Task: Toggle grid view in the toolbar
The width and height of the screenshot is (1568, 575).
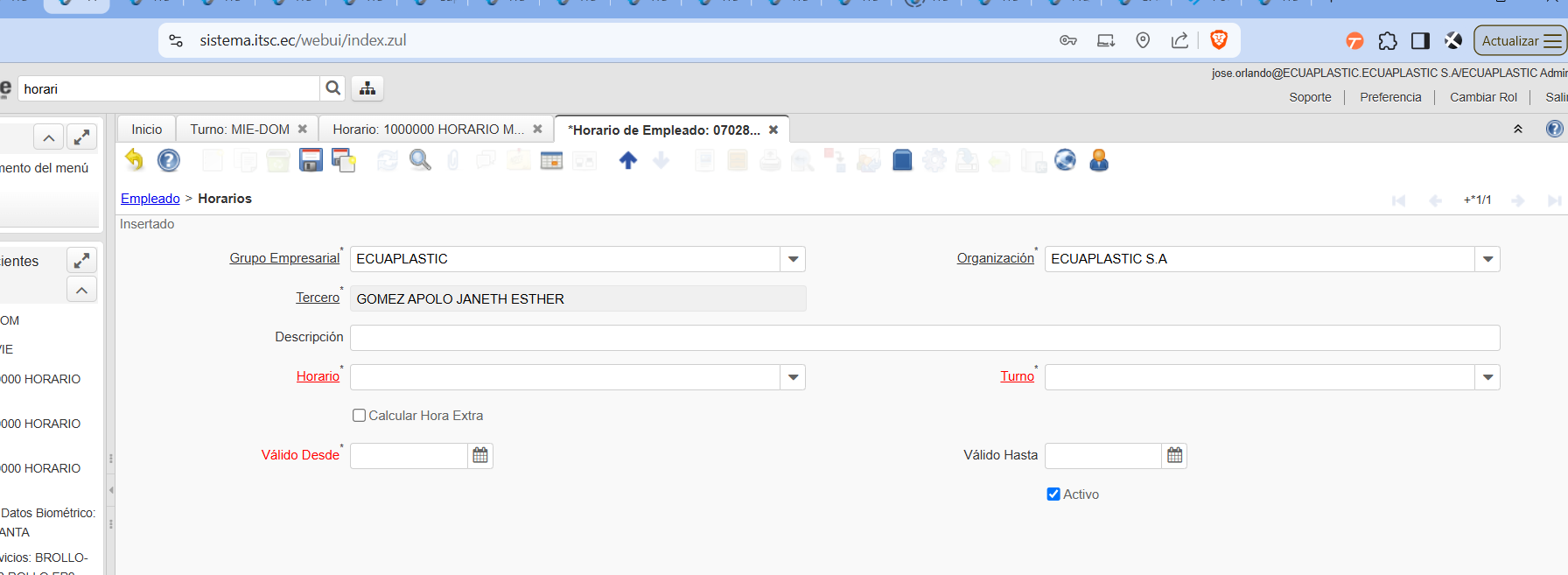Action: coord(551,160)
